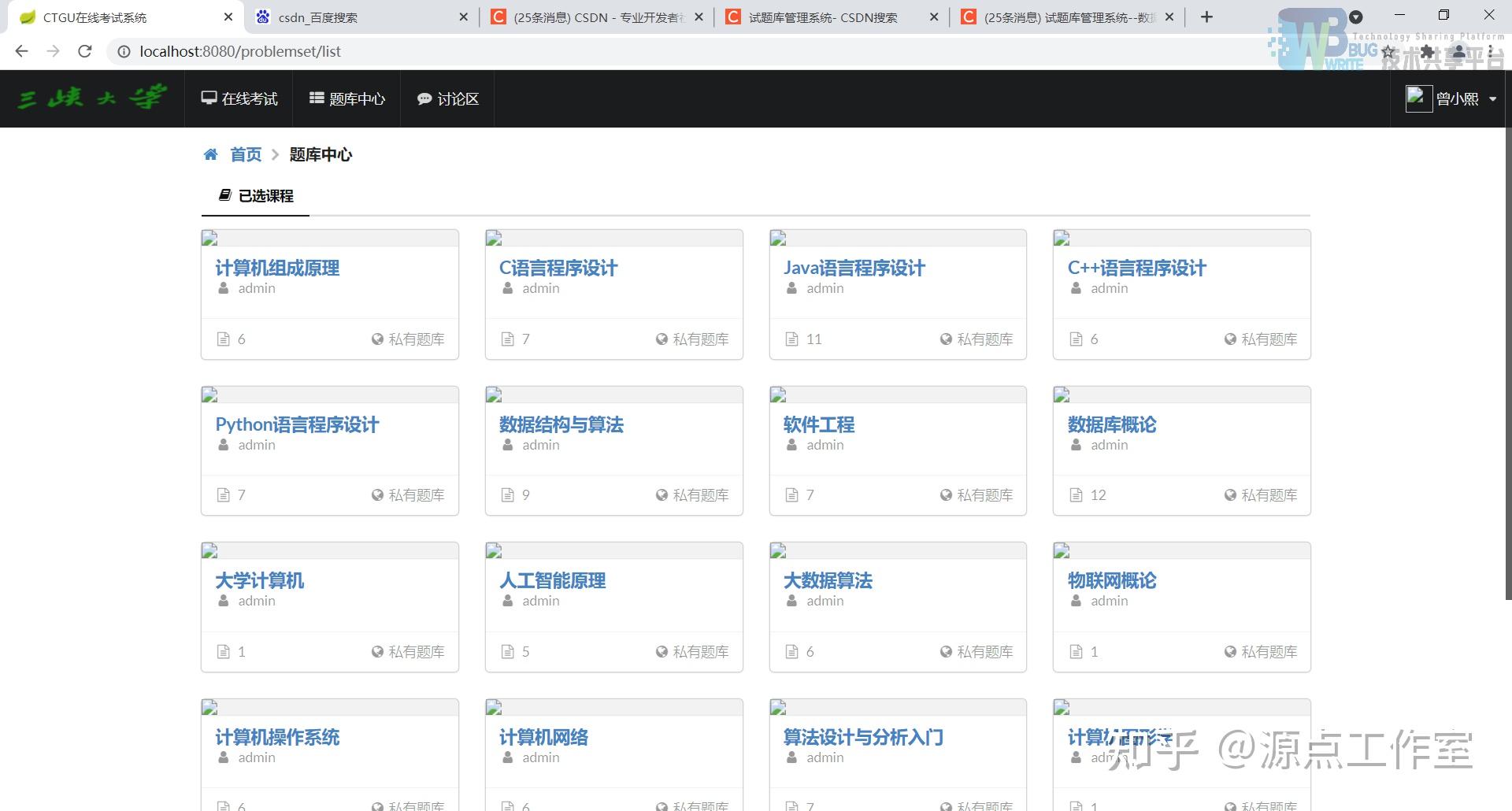Open the Java语言程序设计 course
The image size is (1512, 811).
coord(854,268)
